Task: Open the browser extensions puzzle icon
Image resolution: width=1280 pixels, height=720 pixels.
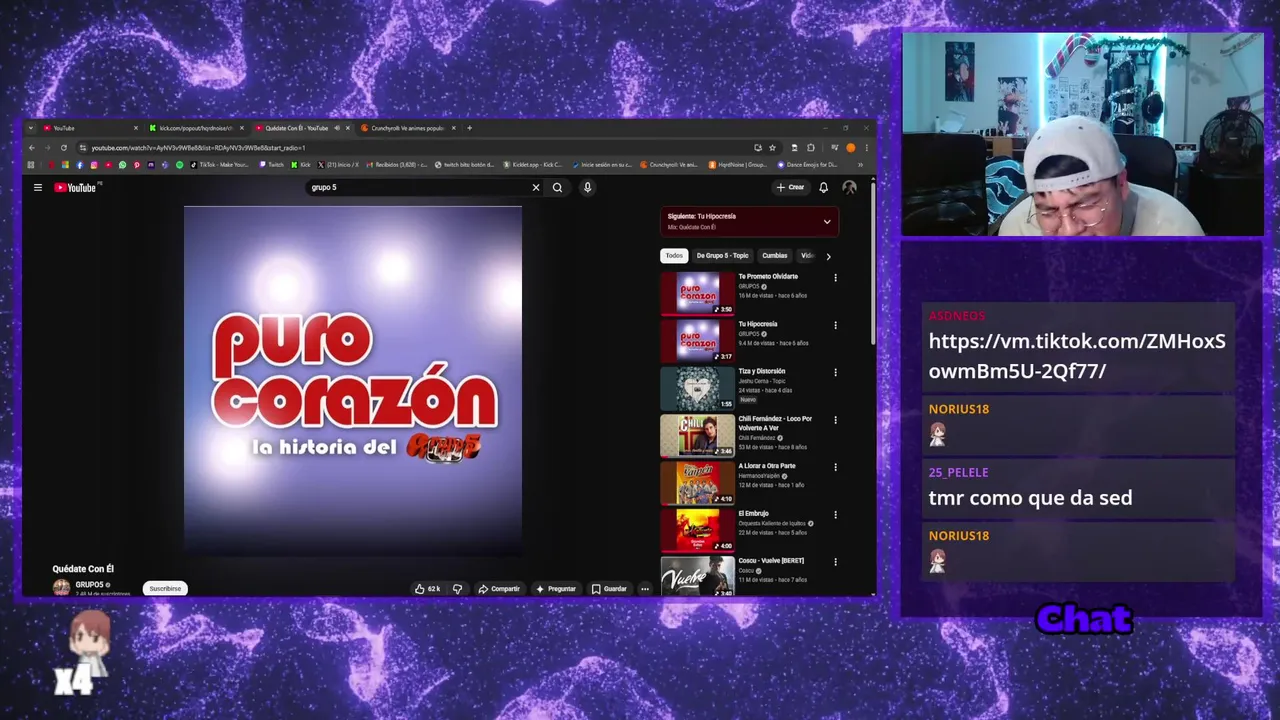Action: 810,147
